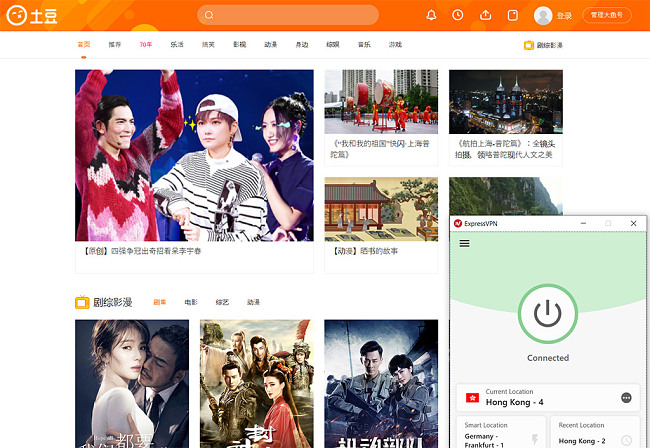The width and height of the screenshot is (650, 448).
Task: Click 剧综影漫 link in navigation bar
Action: [550, 45]
